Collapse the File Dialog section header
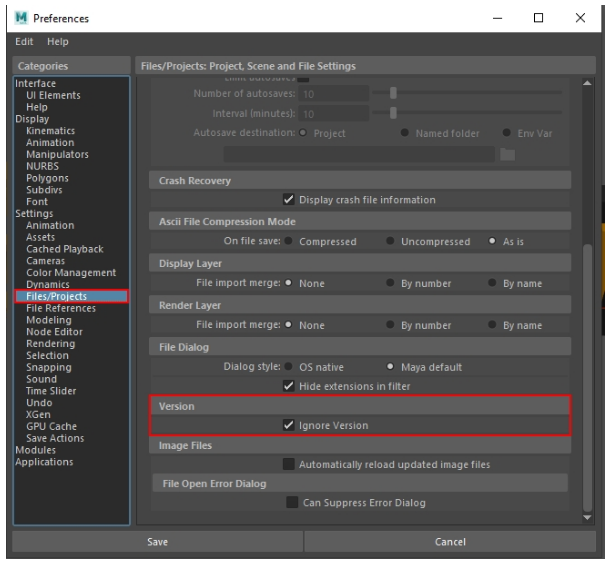 point(360,347)
